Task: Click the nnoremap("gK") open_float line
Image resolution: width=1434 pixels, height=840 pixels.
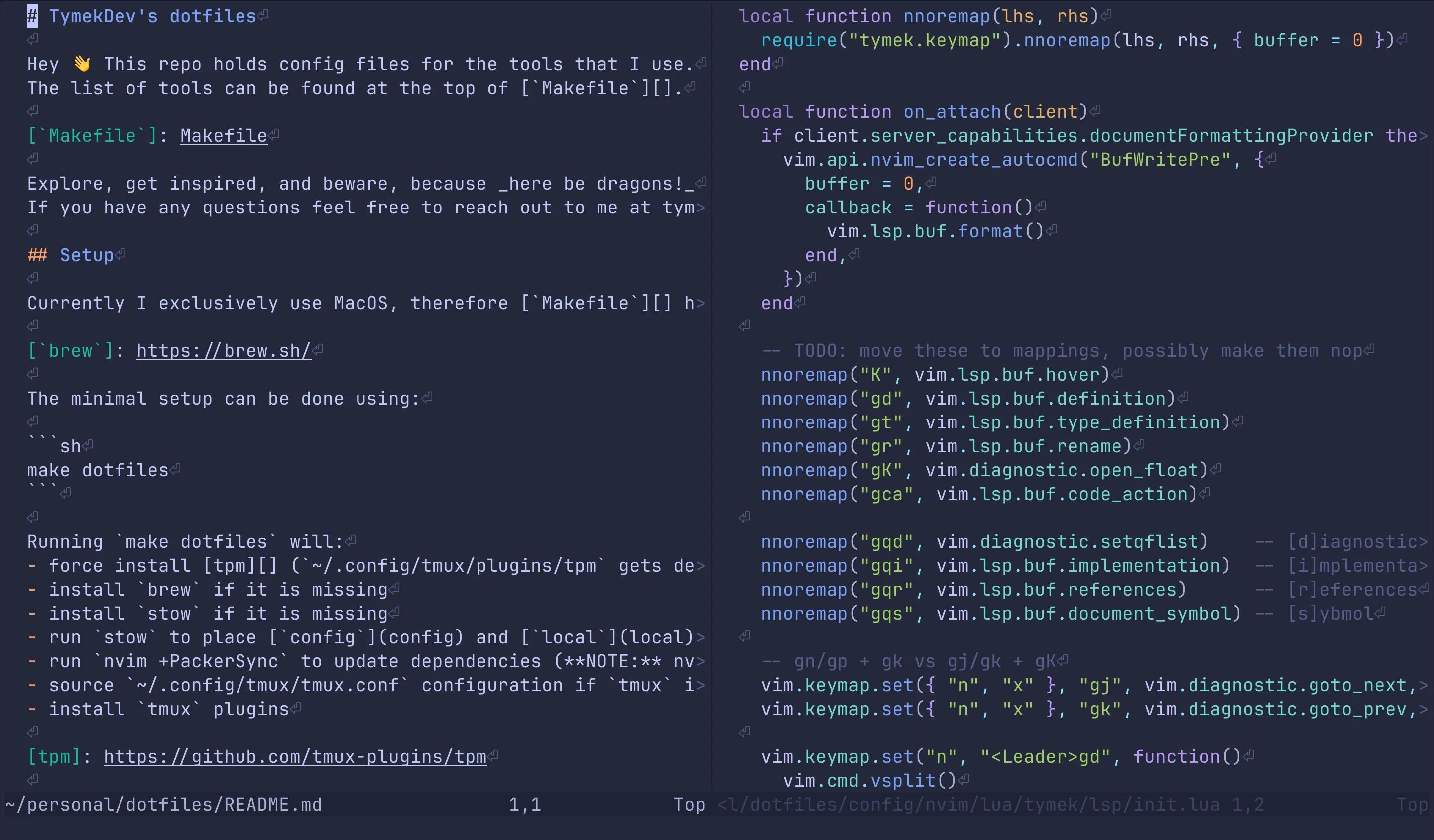Action: point(984,470)
